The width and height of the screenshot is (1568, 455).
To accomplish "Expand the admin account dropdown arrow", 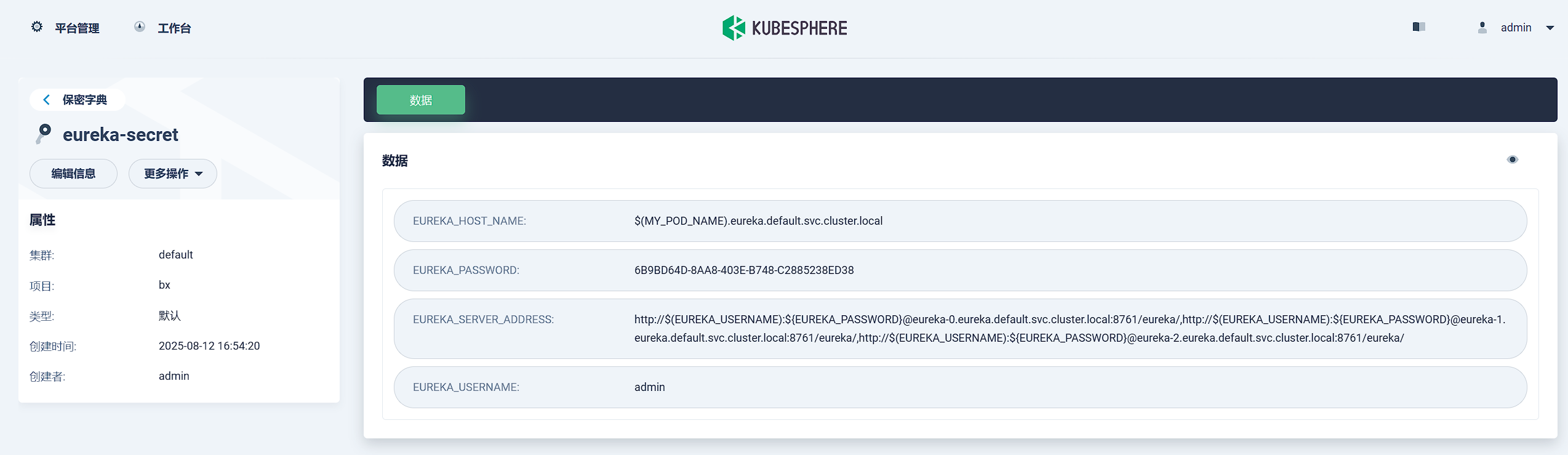I will (x=1550, y=28).
